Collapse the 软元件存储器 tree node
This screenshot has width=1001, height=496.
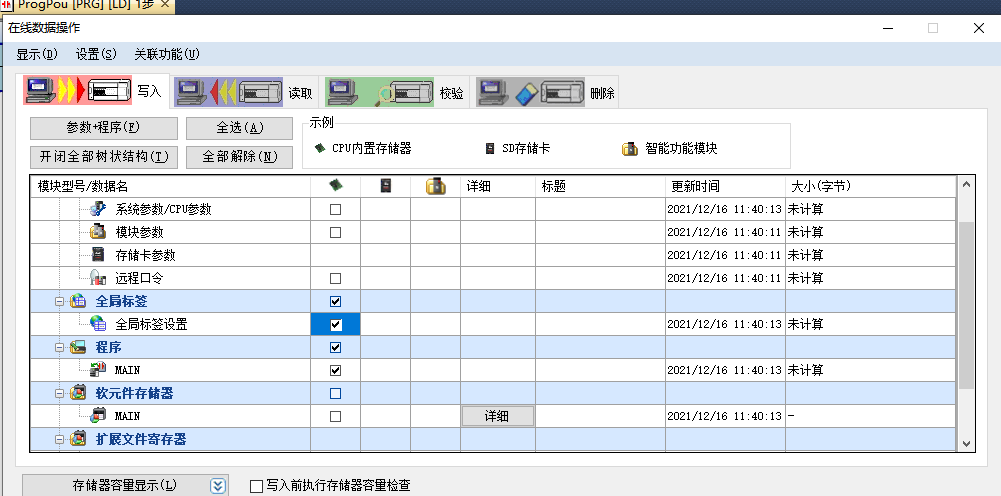(59, 393)
